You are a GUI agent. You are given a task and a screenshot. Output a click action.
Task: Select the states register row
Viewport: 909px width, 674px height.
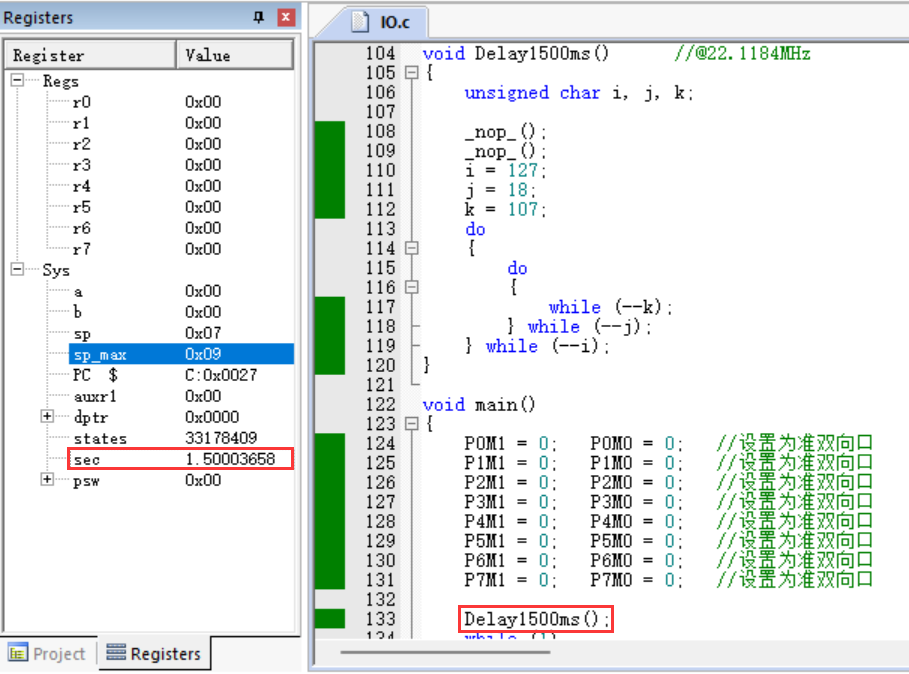click(98, 438)
